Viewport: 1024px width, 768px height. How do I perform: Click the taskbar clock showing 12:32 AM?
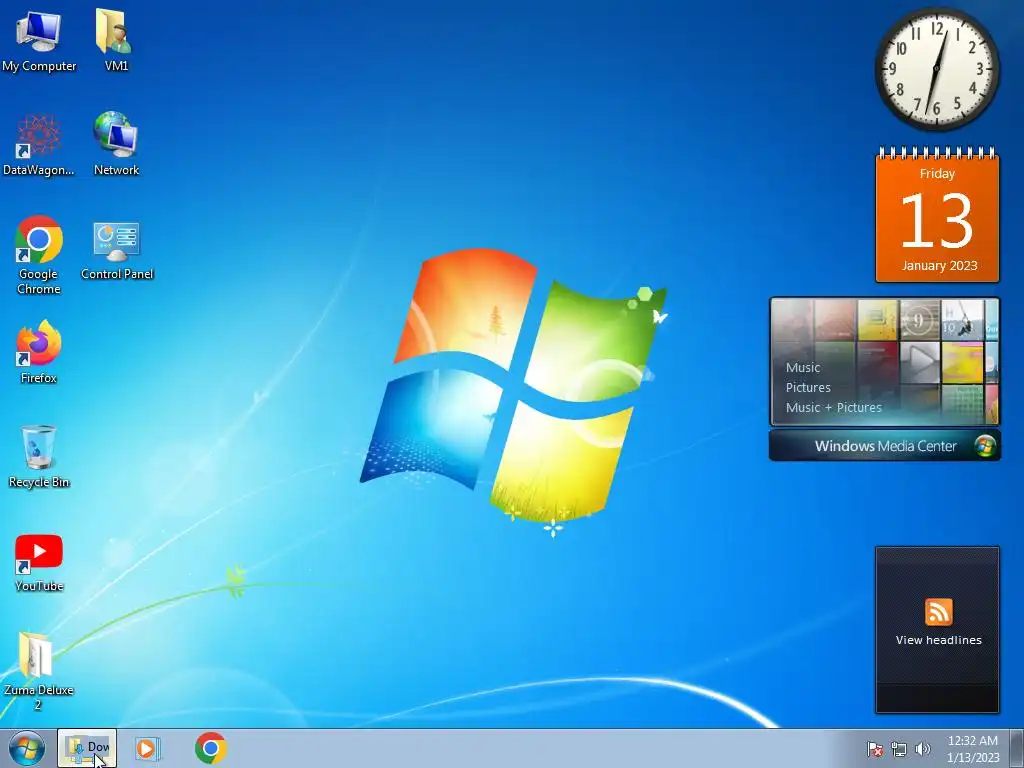point(973,748)
